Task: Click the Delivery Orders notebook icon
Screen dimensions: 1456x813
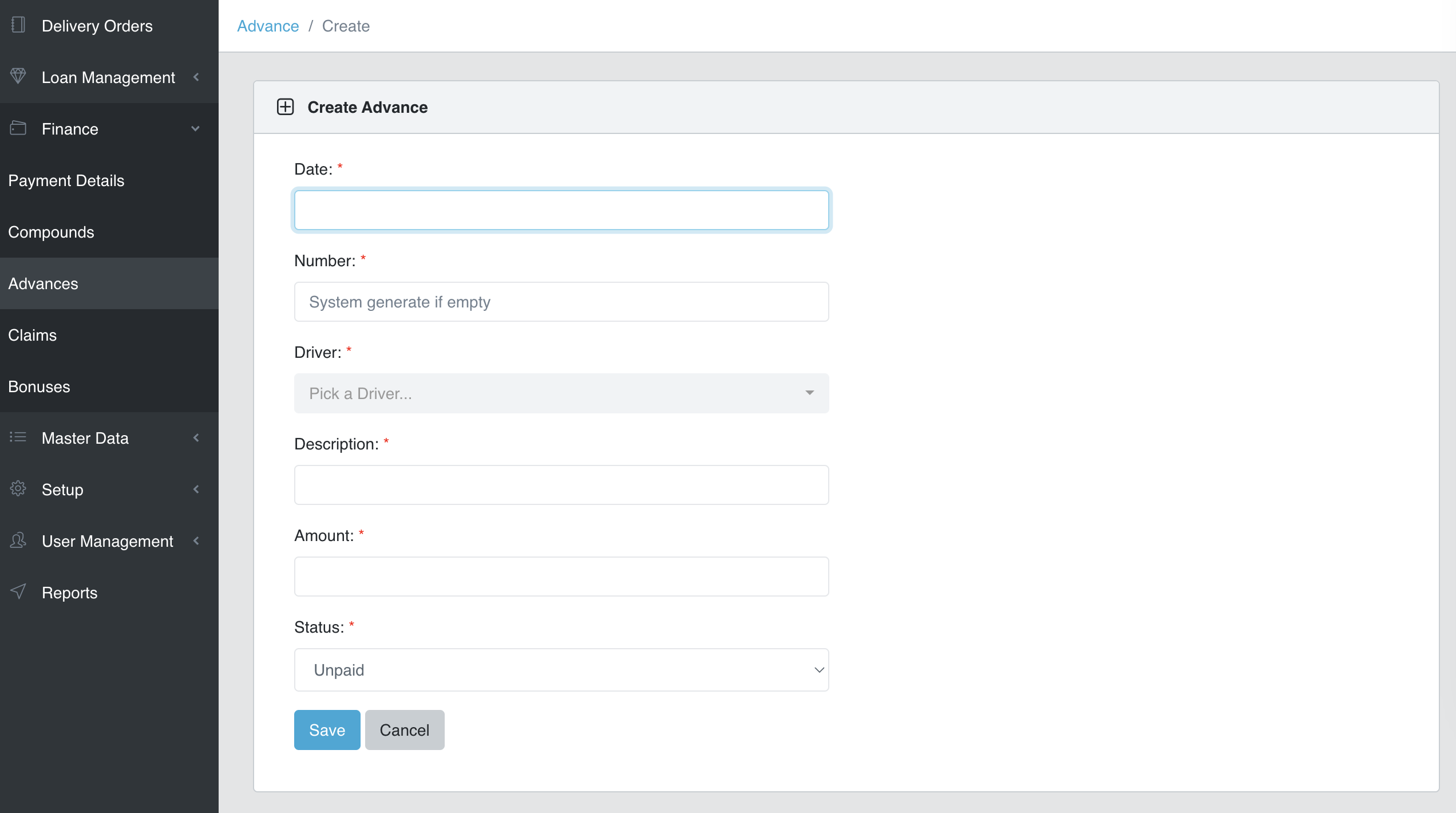Action: pos(18,25)
